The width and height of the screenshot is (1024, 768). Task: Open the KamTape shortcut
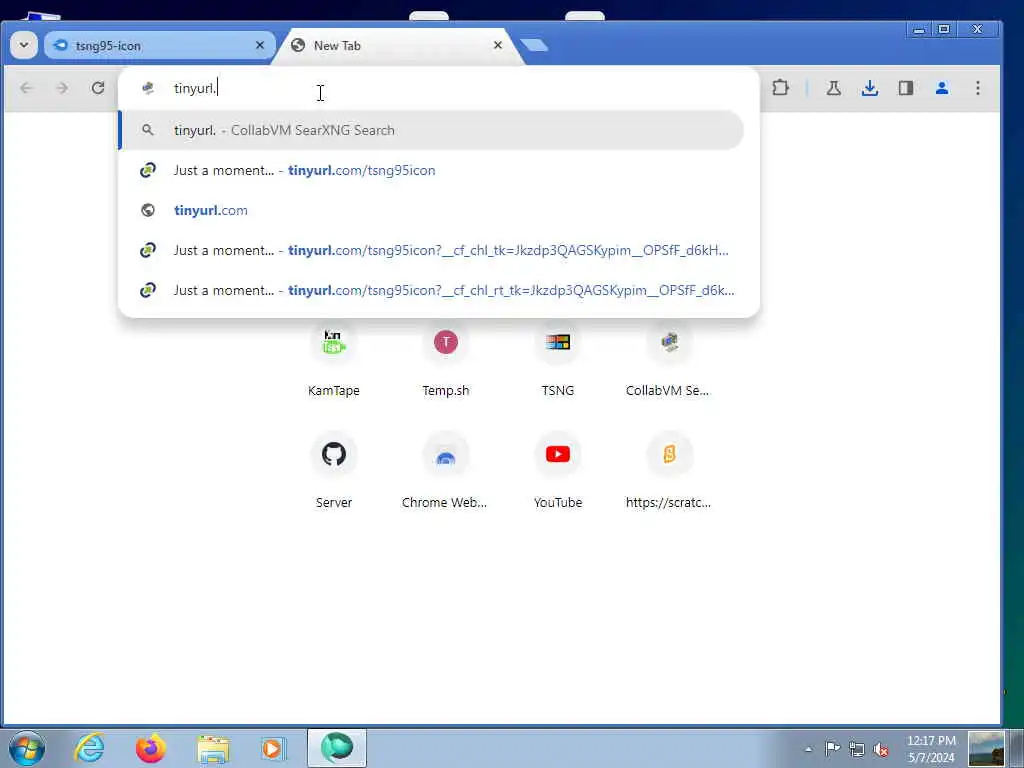tap(334, 359)
